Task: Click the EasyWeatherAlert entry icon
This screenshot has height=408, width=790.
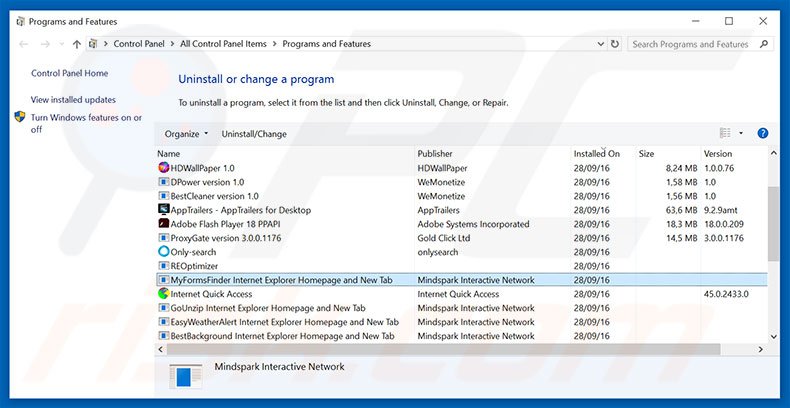Action: (x=163, y=321)
